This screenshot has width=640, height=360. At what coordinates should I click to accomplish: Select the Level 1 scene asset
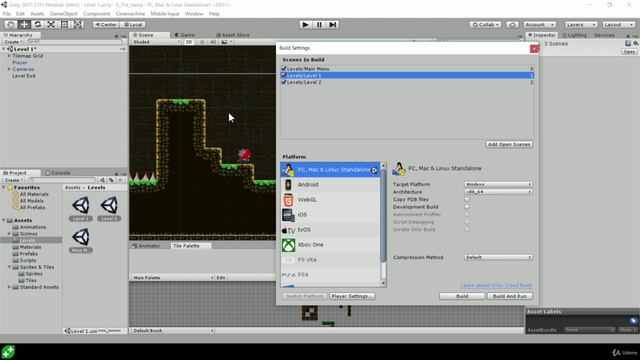click(x=80, y=209)
